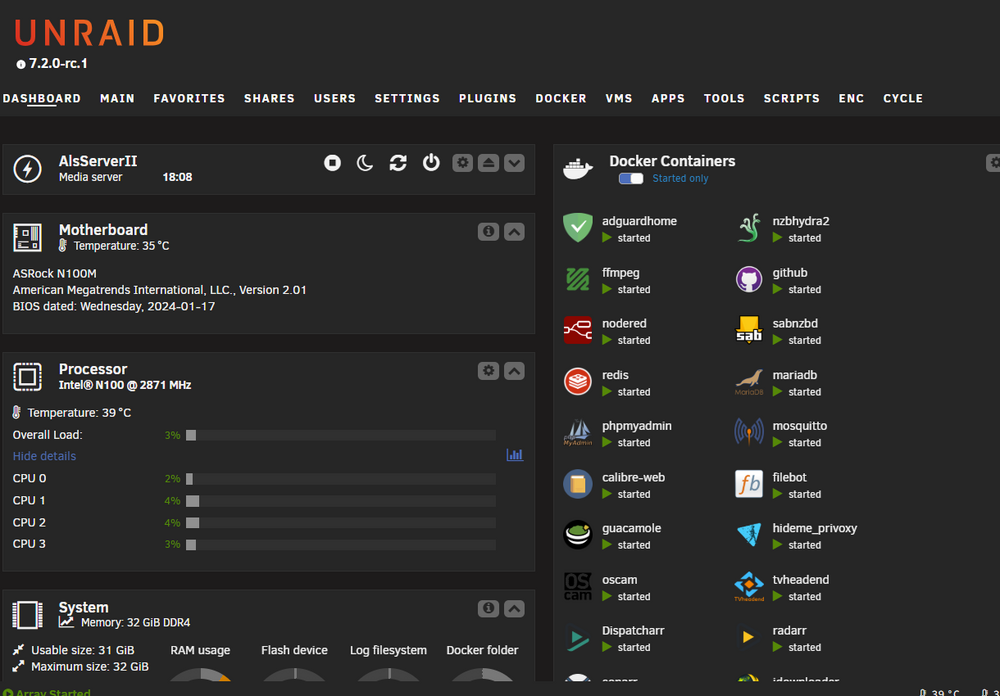Image resolution: width=1000 pixels, height=696 pixels.
Task: Click the power shutdown icon
Action: click(431, 163)
